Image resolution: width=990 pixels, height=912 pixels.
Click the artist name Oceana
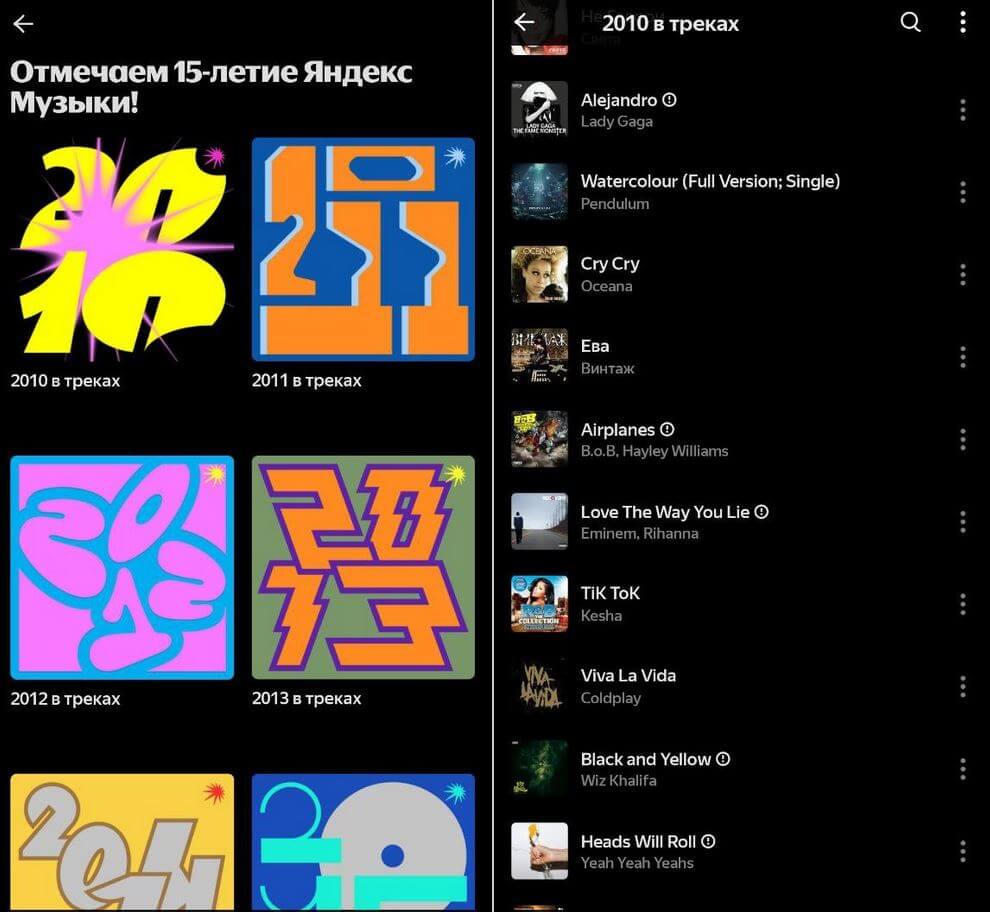[606, 286]
